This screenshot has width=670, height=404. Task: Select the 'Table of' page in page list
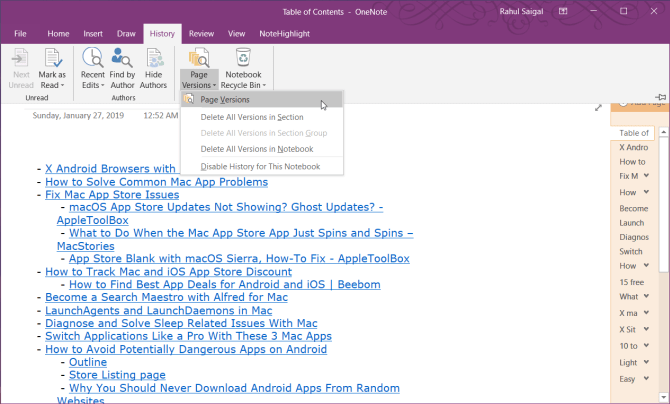[x=634, y=132]
